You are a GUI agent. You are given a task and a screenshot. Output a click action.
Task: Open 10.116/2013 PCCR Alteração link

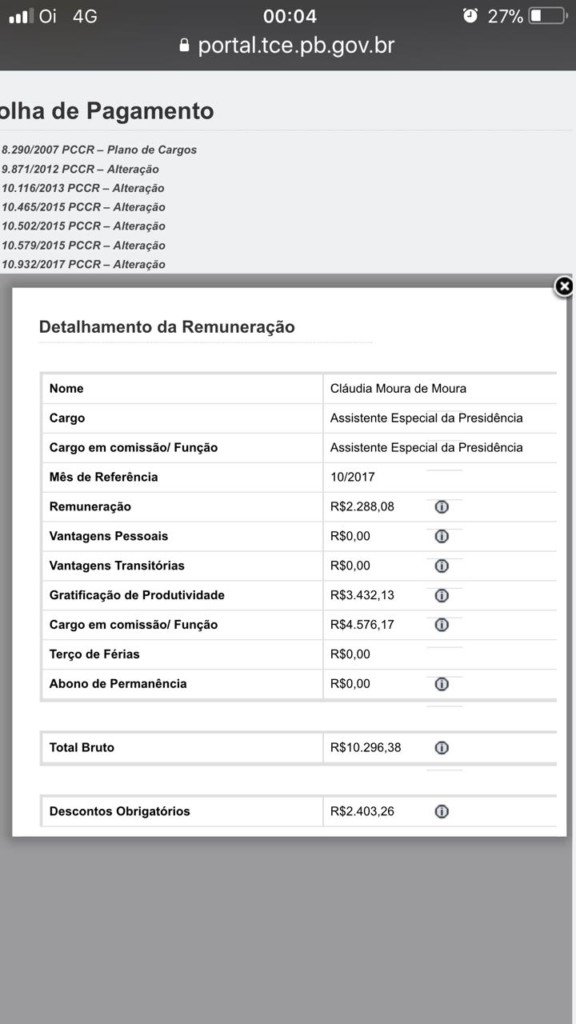(x=83, y=188)
